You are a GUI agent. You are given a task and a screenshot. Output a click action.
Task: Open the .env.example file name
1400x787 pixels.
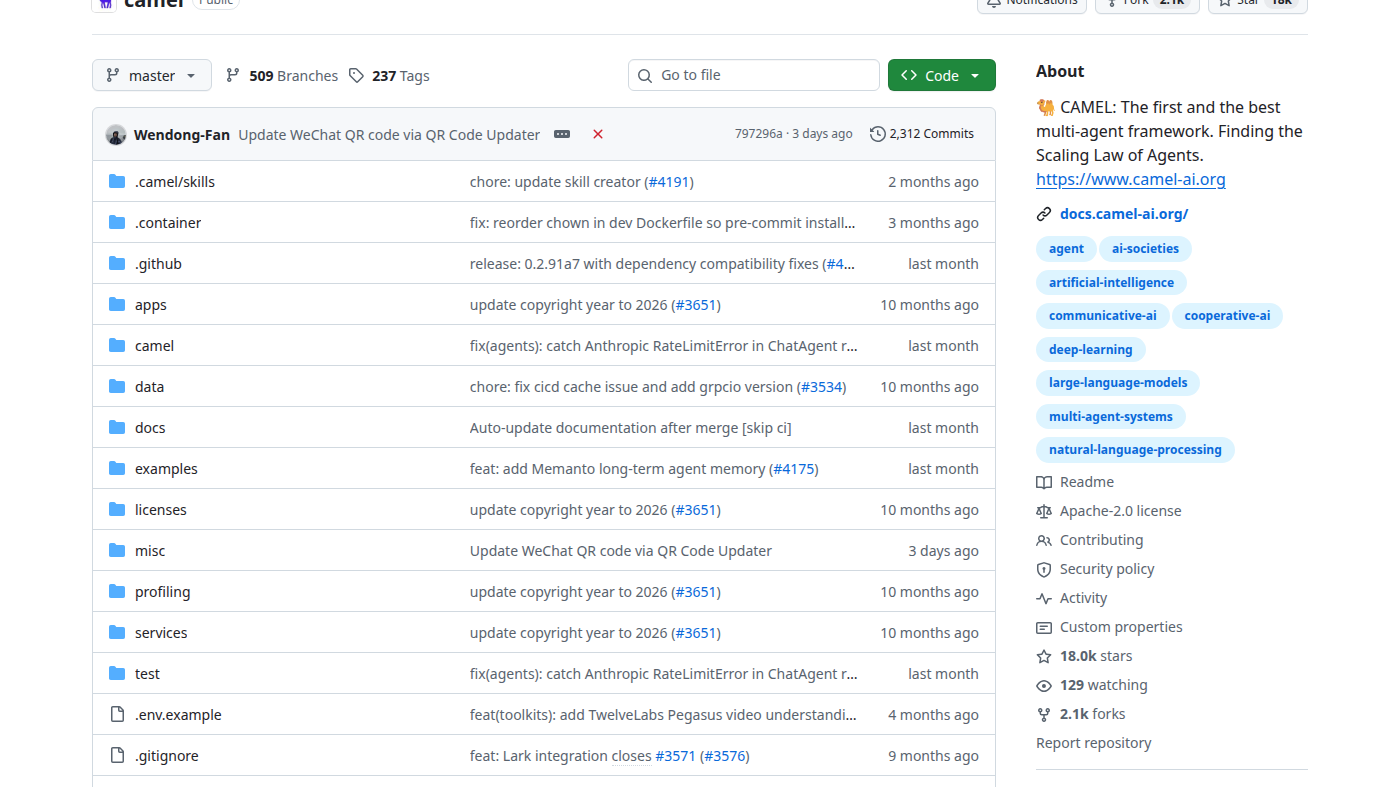tap(178, 715)
